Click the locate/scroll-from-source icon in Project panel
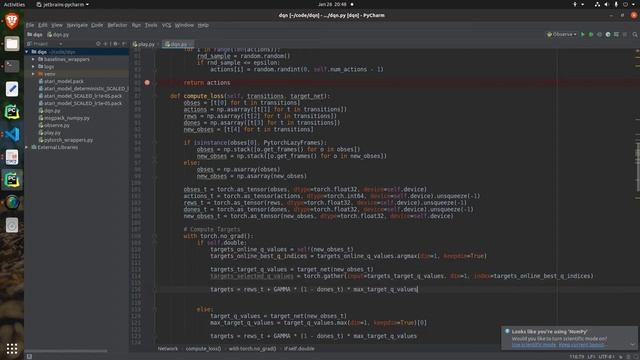 click(x=98, y=44)
